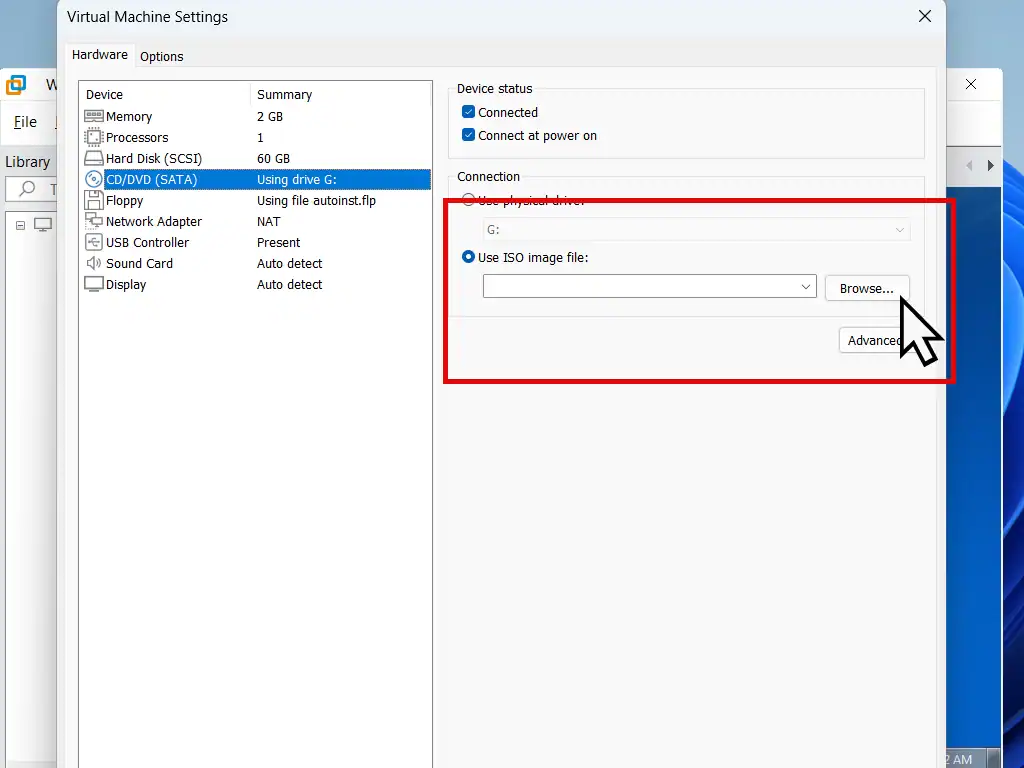This screenshot has height=768, width=1024.
Task: Expand the physical drive G: dropdown
Action: pos(899,230)
